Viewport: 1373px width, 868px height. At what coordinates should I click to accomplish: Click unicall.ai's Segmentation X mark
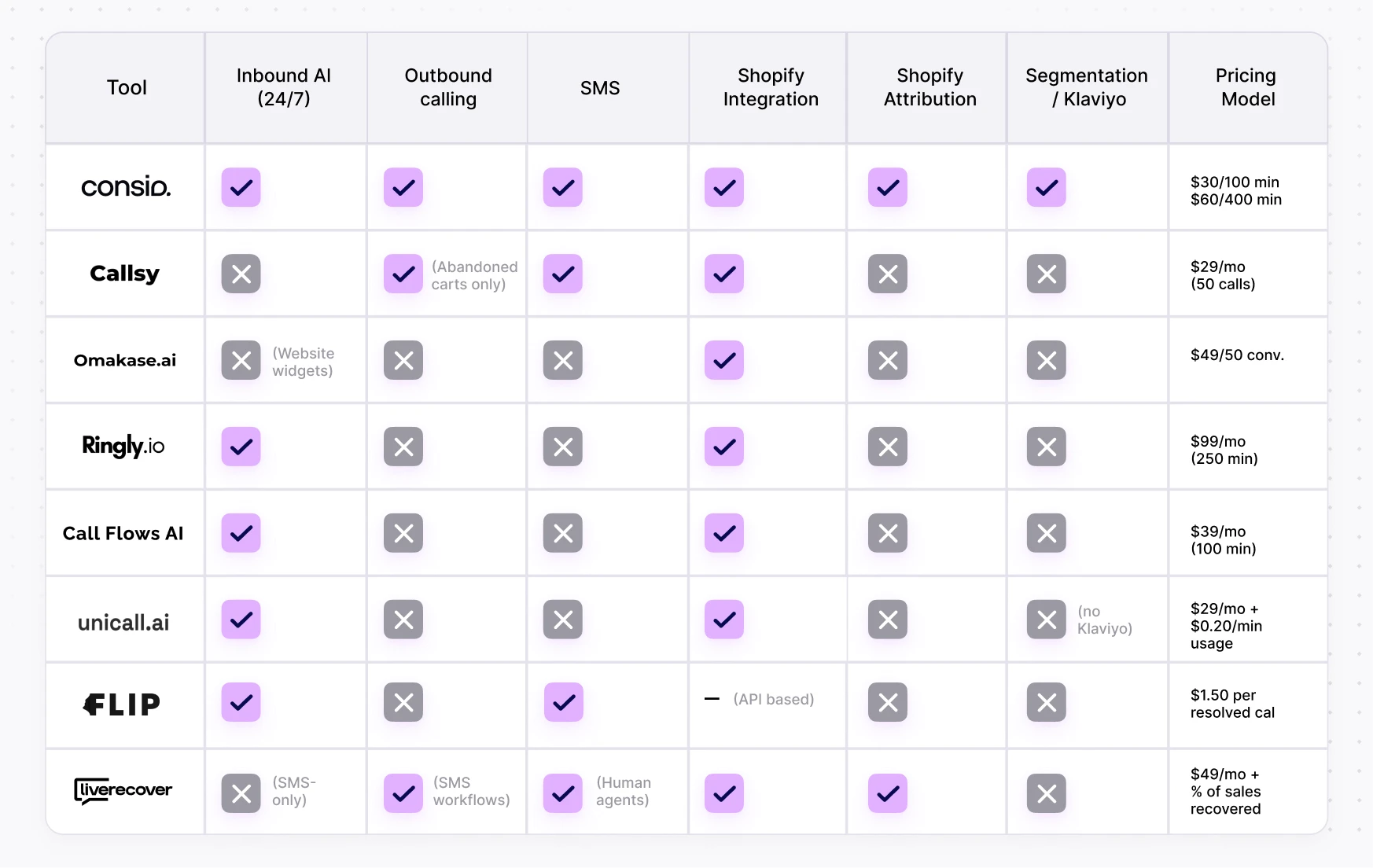[1047, 620]
